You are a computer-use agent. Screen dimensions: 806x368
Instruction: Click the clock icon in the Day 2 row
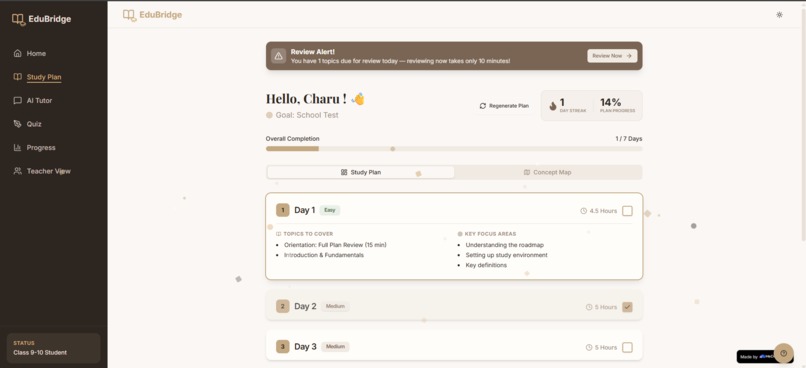click(589, 307)
